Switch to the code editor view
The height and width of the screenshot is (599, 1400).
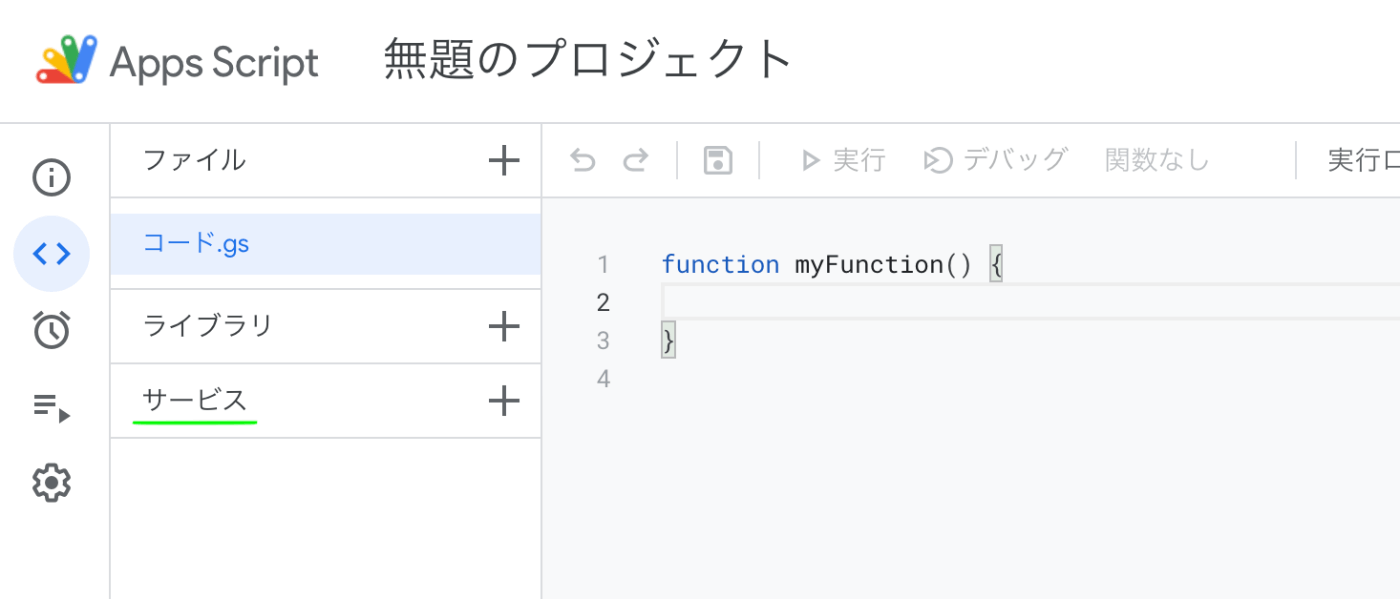point(51,253)
